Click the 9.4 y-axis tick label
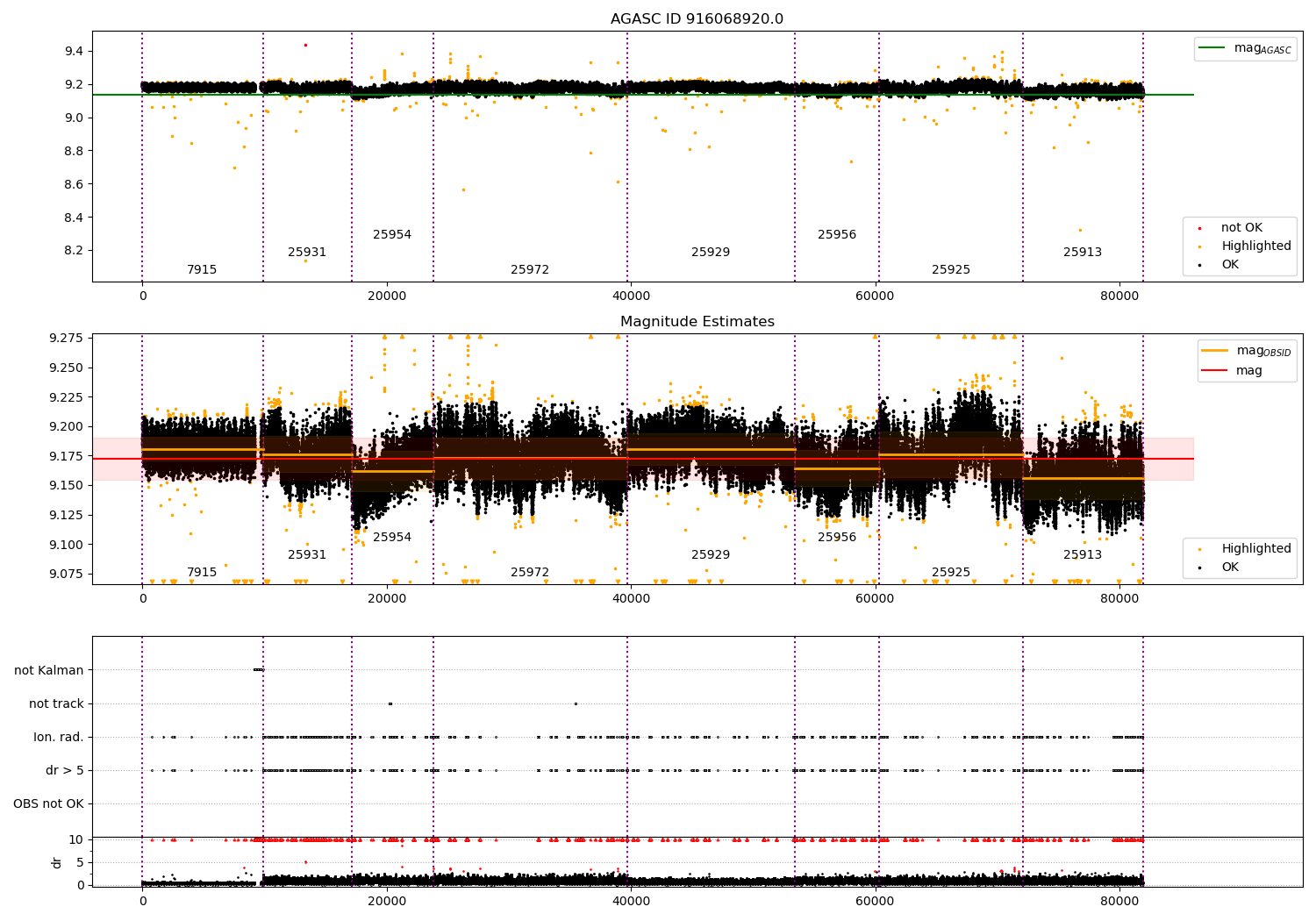Screen dimensions: 1316x921 point(74,52)
